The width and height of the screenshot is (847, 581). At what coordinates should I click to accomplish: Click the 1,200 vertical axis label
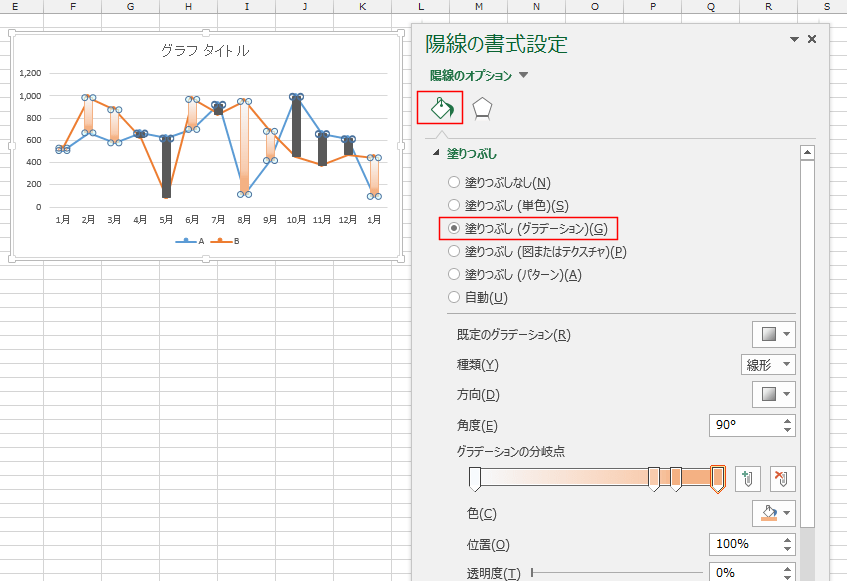tap(30, 73)
